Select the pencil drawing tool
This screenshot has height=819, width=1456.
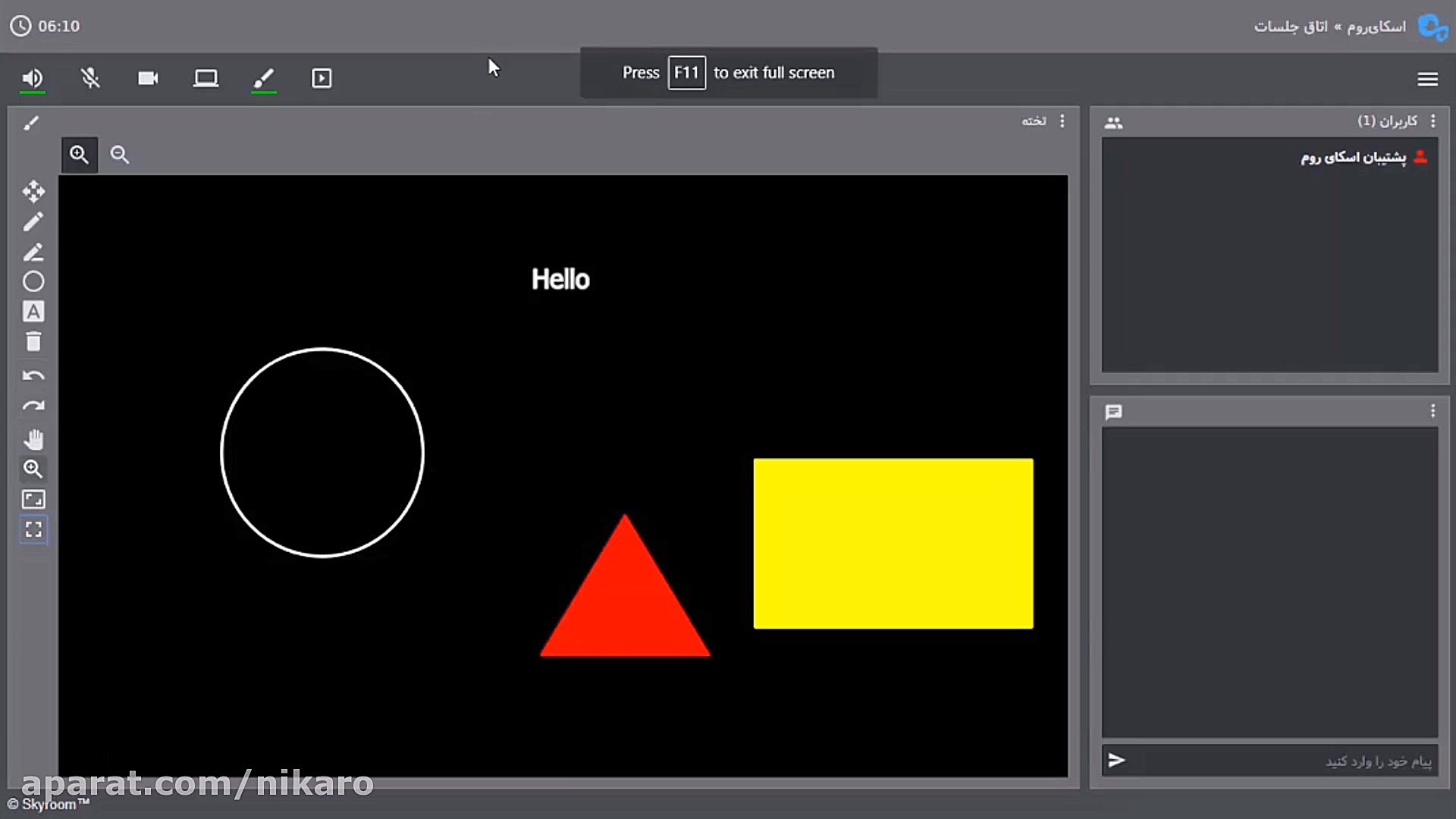click(x=33, y=222)
